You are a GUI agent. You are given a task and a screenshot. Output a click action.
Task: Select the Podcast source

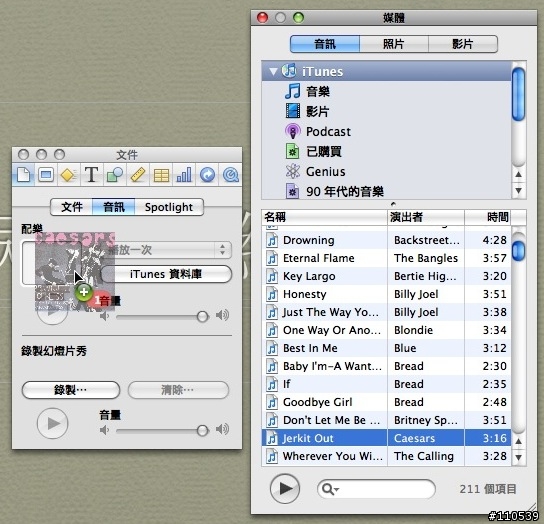pyautogui.click(x=386, y=132)
